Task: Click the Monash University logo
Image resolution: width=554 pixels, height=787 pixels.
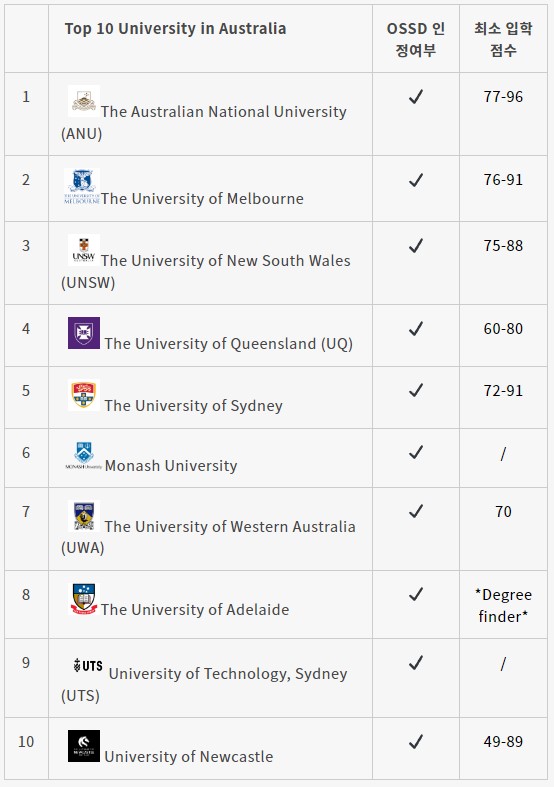Action: 84,456
